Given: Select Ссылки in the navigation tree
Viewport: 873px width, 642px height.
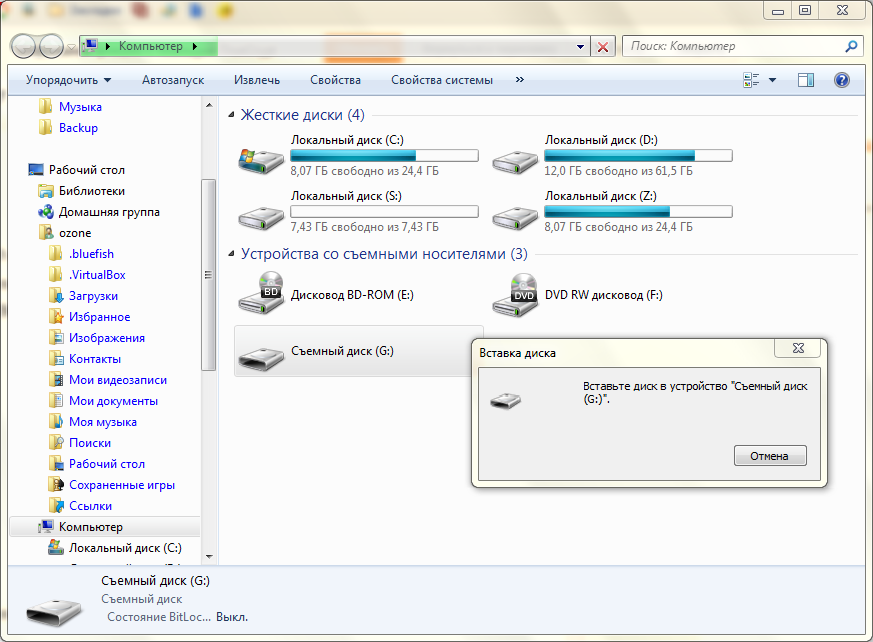Looking at the screenshot, I should click(x=90, y=506).
